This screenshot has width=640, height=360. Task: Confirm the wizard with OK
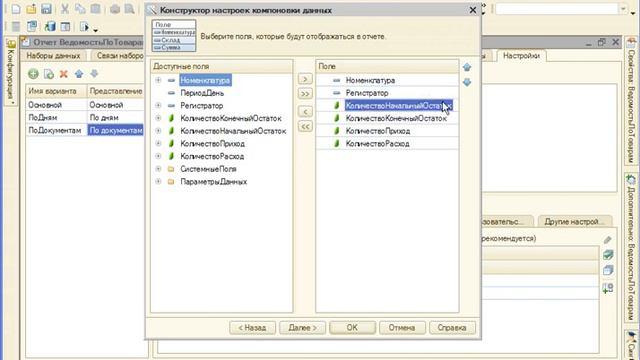coord(352,328)
